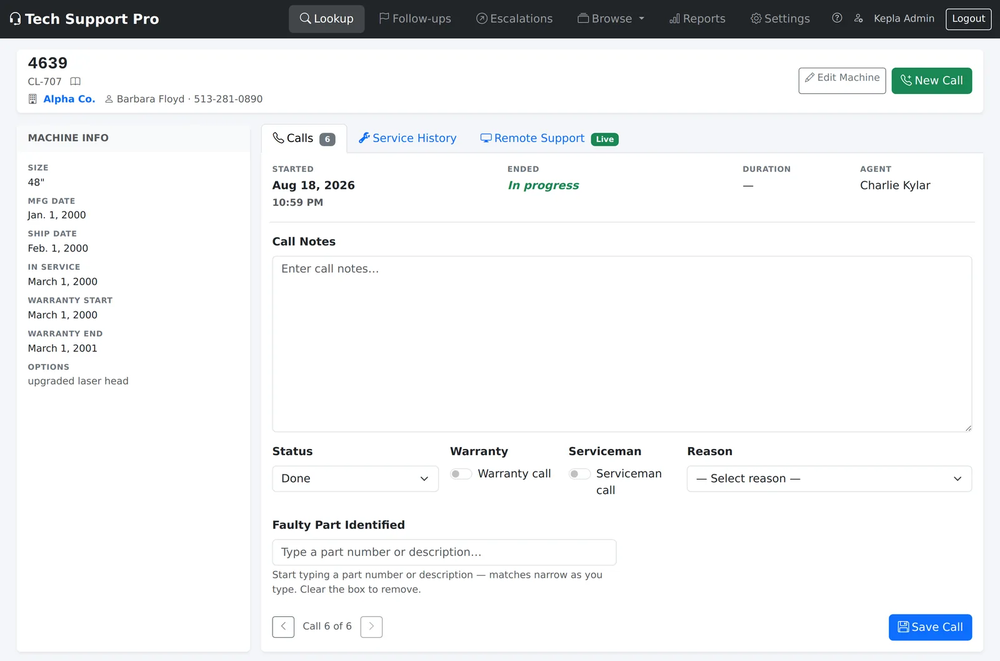Enable the Warranty call switch

(460, 474)
